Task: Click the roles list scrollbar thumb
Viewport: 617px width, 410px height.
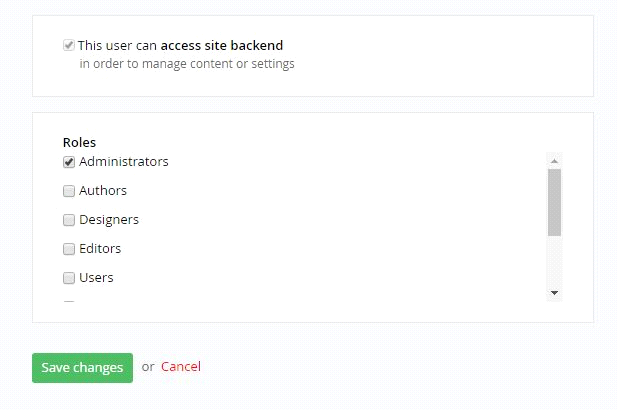Action: click(554, 203)
